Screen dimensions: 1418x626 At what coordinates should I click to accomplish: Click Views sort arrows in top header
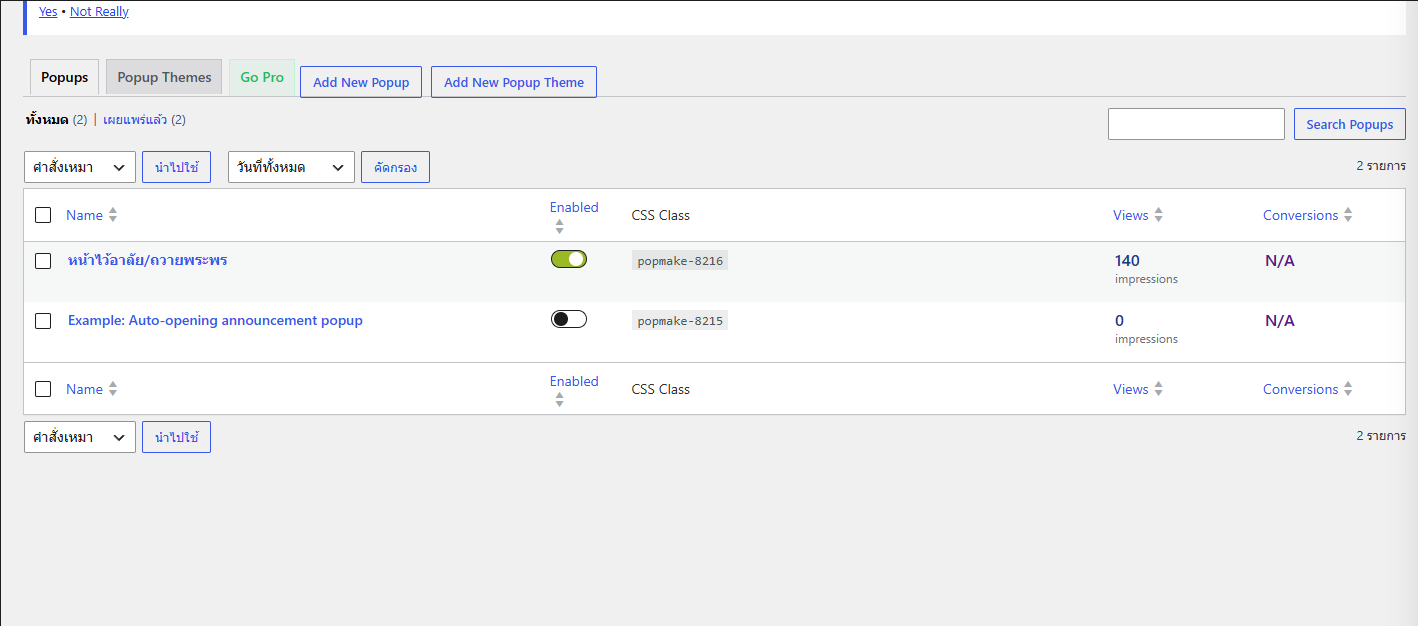[x=1158, y=215]
